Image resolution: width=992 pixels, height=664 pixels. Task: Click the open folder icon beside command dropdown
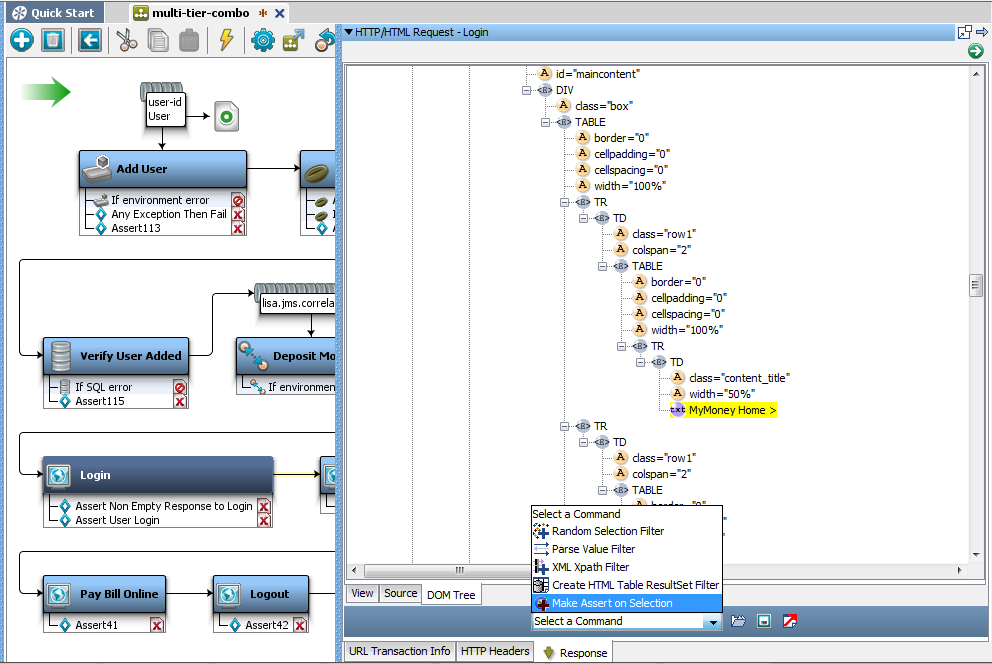tap(738, 622)
